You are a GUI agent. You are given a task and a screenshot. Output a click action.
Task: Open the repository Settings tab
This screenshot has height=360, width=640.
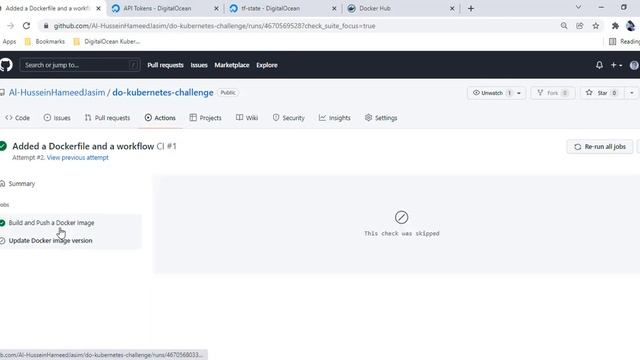pyautogui.click(x=381, y=118)
